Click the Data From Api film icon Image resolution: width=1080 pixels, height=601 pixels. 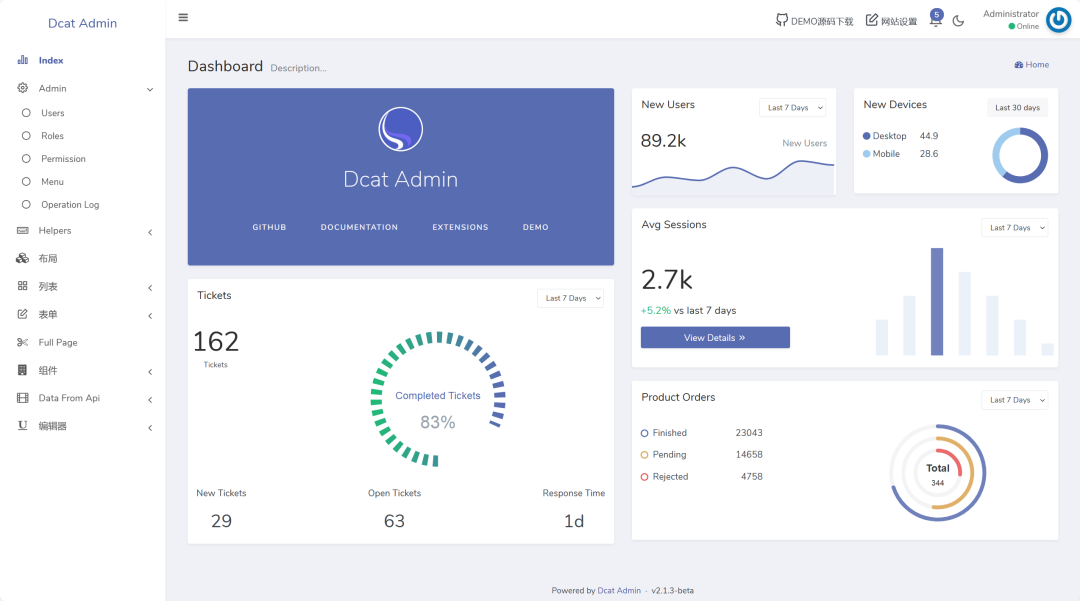[23, 398]
